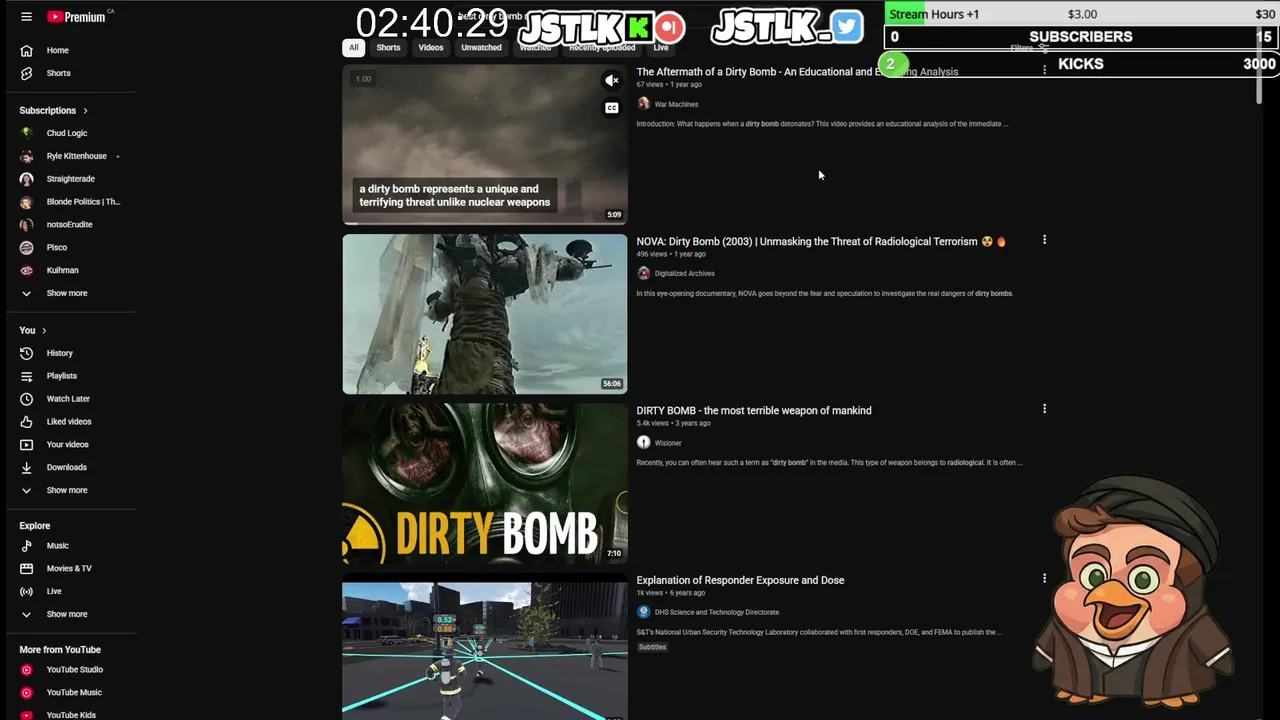The image size is (1280, 720).
Task: Open more options for DIRTY BOMB Wisioner video
Action: tap(1044, 409)
